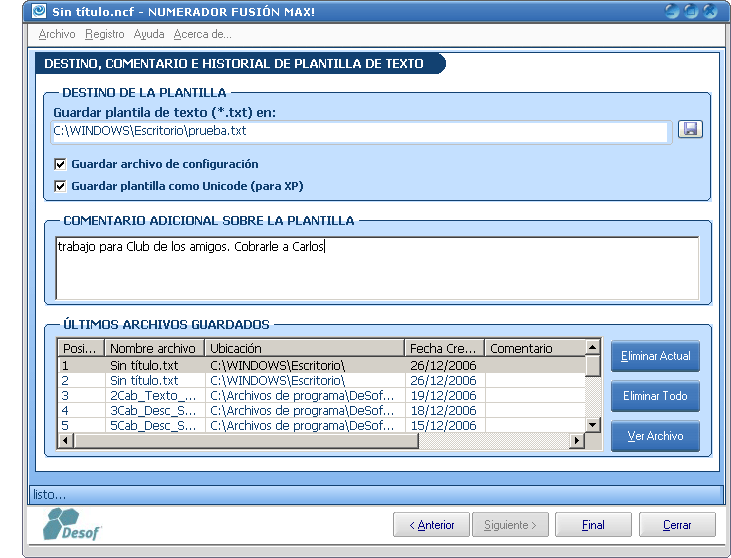731x558 pixels.
Task: Click the Comentario column header
Action: [535, 348]
